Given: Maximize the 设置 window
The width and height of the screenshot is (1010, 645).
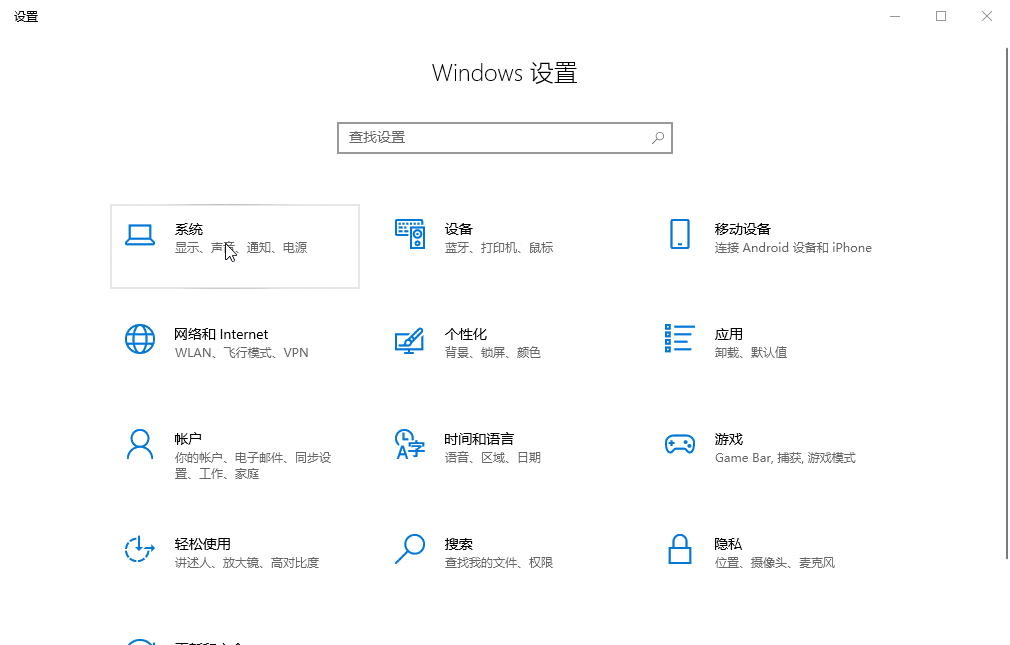Looking at the screenshot, I should pos(941,16).
